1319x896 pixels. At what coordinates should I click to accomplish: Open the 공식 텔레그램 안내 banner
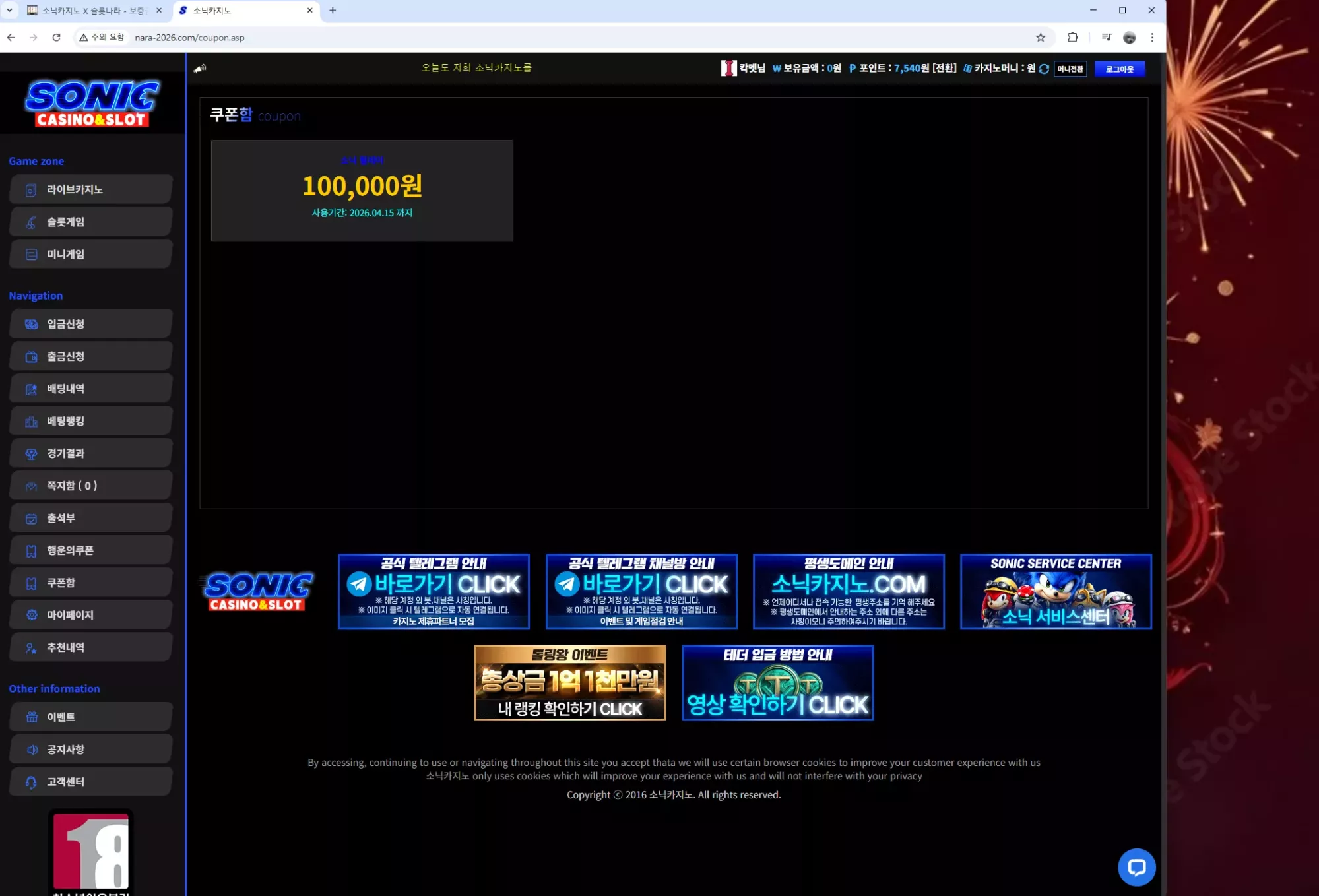[x=434, y=591]
